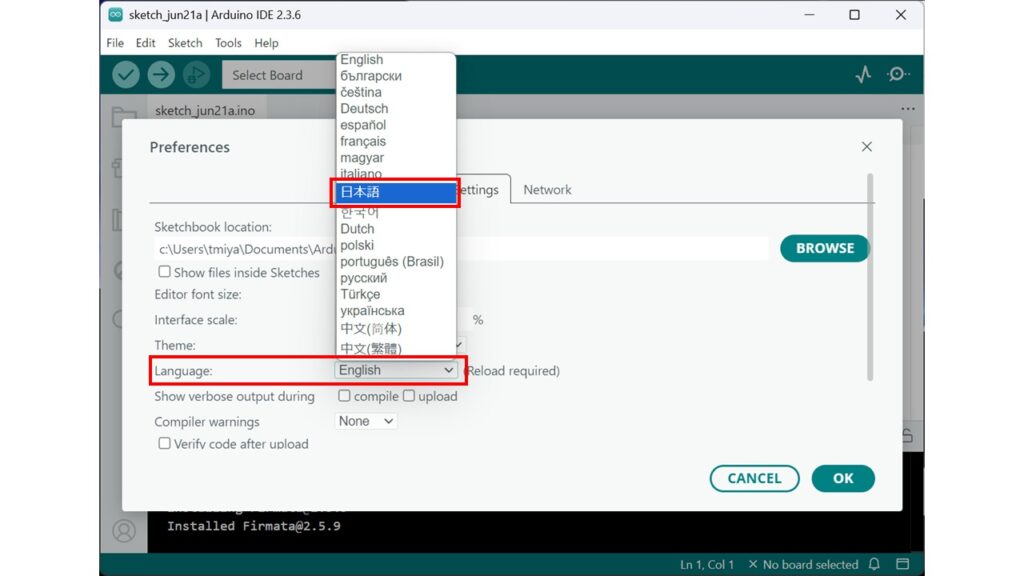Select polski in the language list
This screenshot has width=1024, height=576.
click(395, 245)
